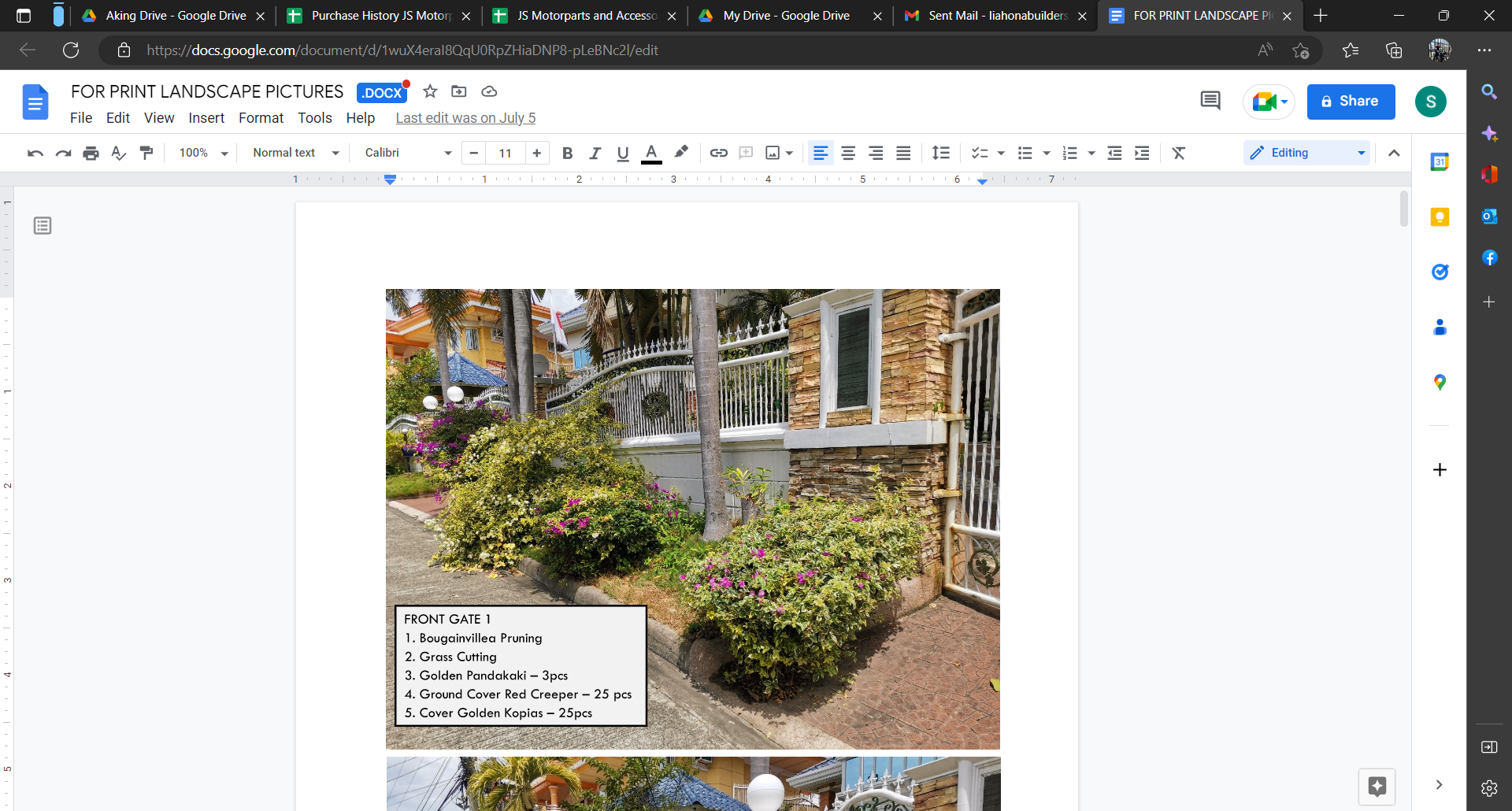Screen dimensions: 1512x811
Task: Open the Calibri font dropdown
Action: pos(408,153)
